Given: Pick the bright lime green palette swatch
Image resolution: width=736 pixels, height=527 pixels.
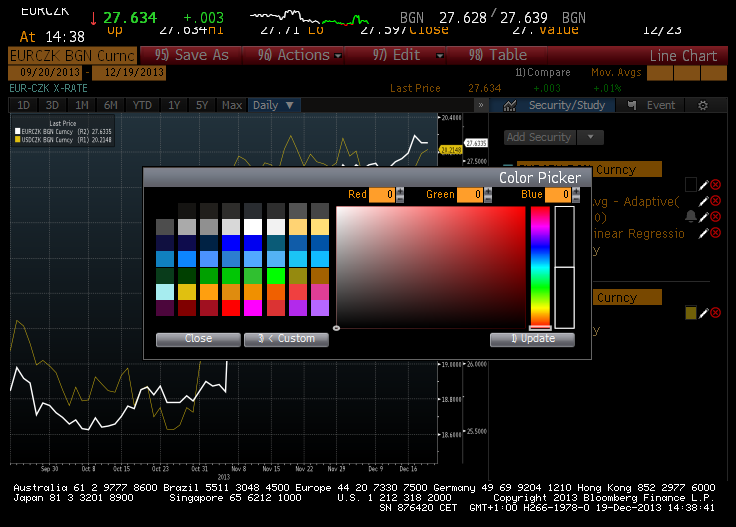Looking at the screenshot, I should pyautogui.click(x=276, y=276).
